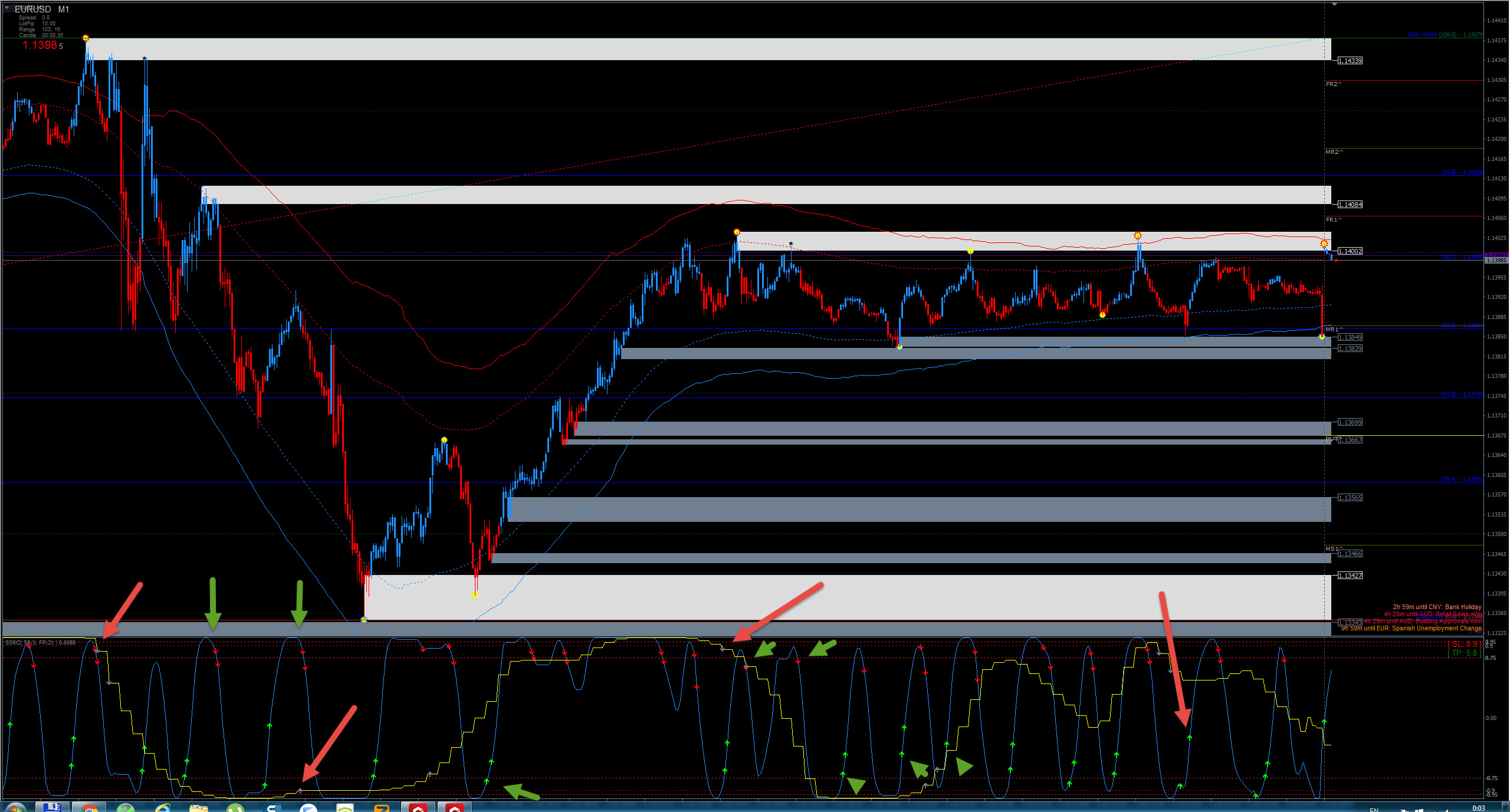
Task: Select the 1.13849 zone price label
Action: coord(1350,337)
